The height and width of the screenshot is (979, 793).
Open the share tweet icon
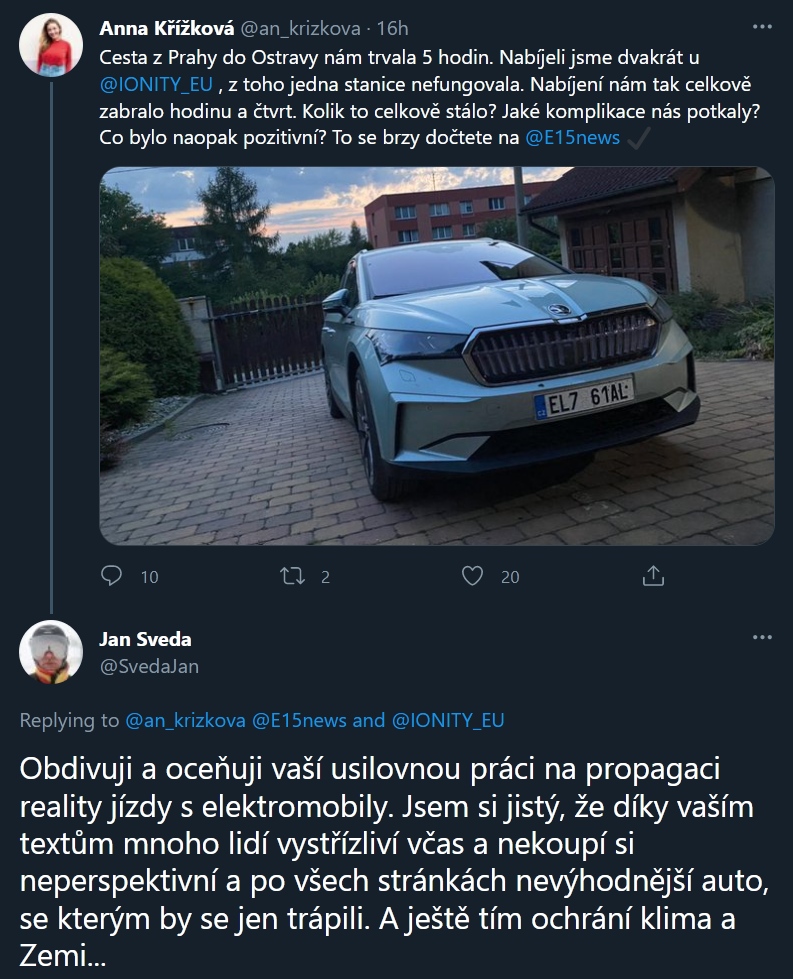click(x=652, y=576)
